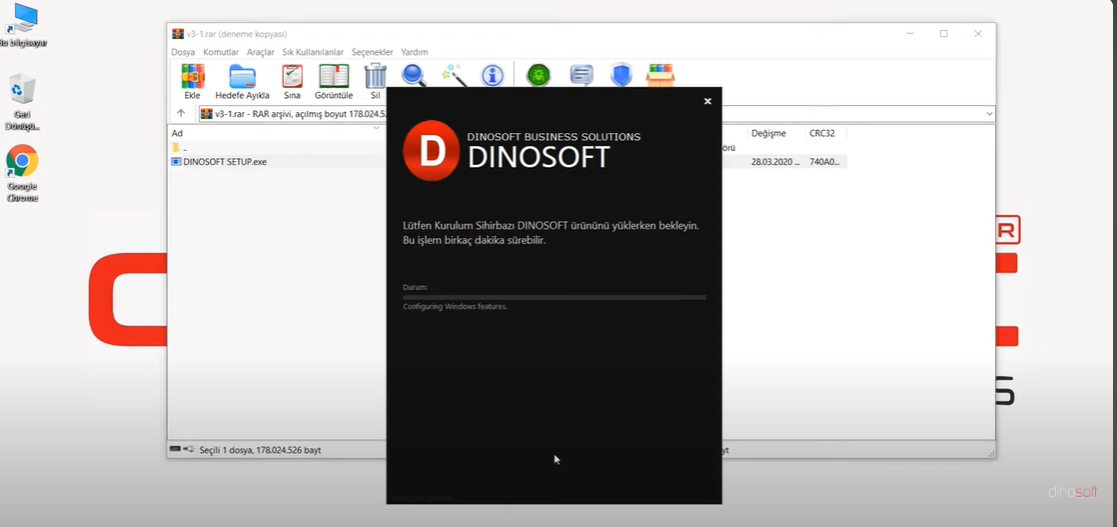Click the up one level arrow button
Viewport: 1117px width, 527px height.
click(181, 114)
